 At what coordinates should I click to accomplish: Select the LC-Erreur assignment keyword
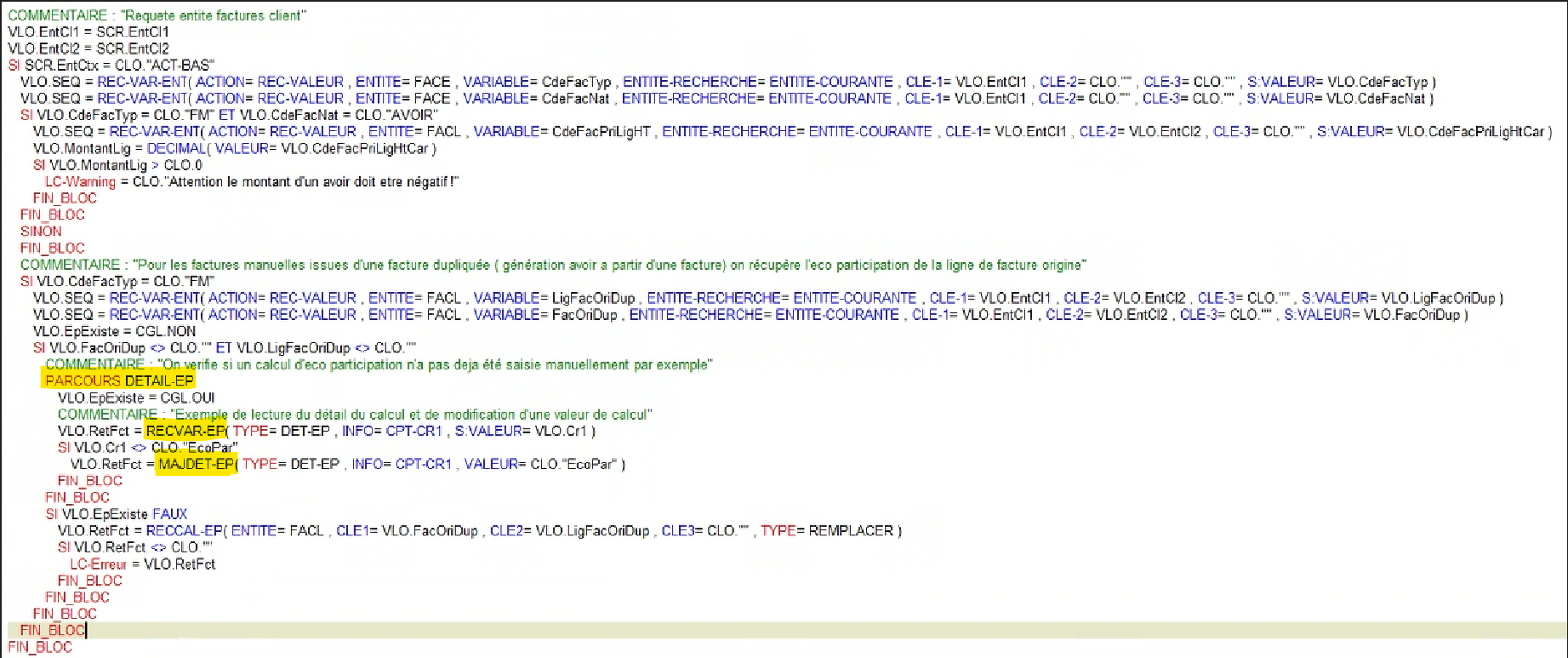pyautogui.click(x=98, y=564)
